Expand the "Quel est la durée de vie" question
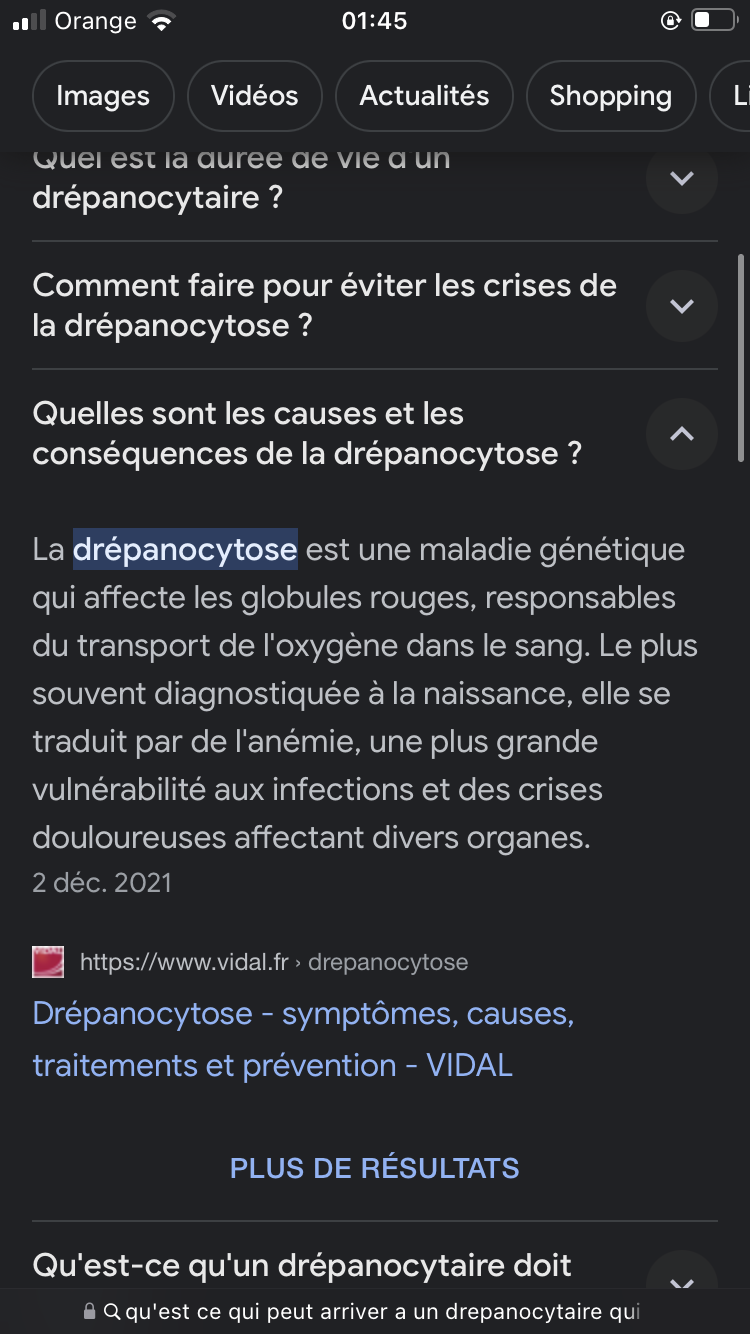Image resolution: width=750 pixels, height=1334 pixels. [681, 178]
